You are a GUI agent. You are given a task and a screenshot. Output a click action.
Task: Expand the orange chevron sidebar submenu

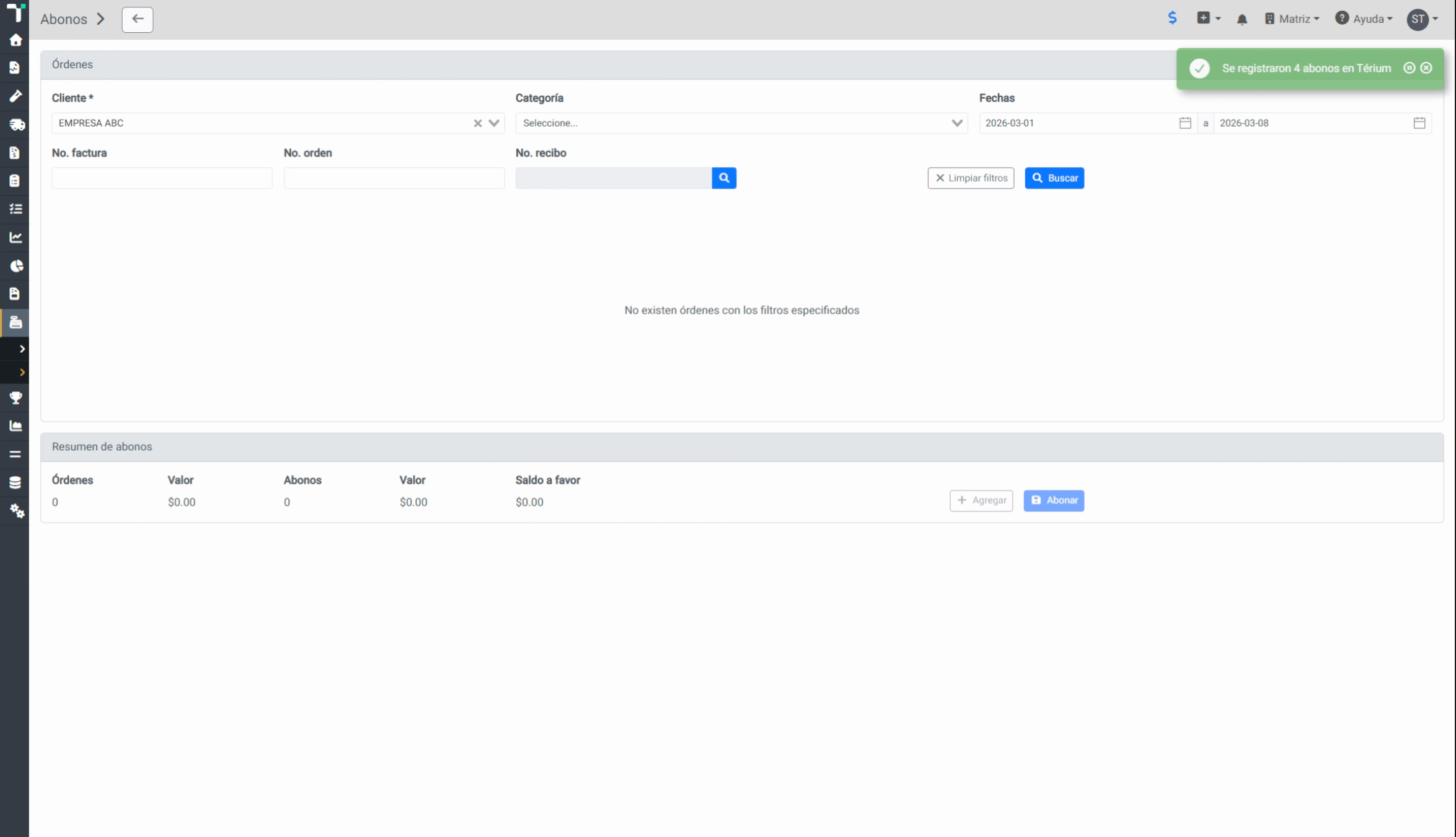(22, 372)
